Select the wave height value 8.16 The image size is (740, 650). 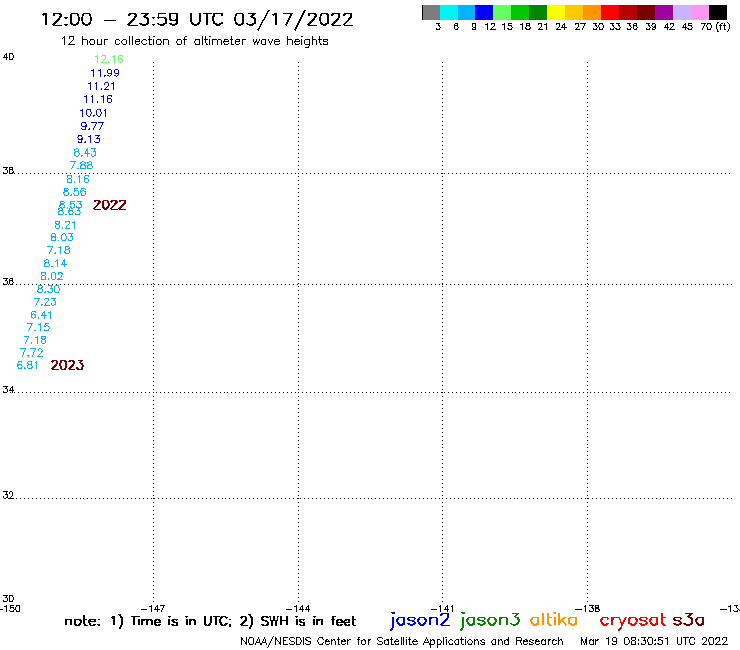coord(78,179)
